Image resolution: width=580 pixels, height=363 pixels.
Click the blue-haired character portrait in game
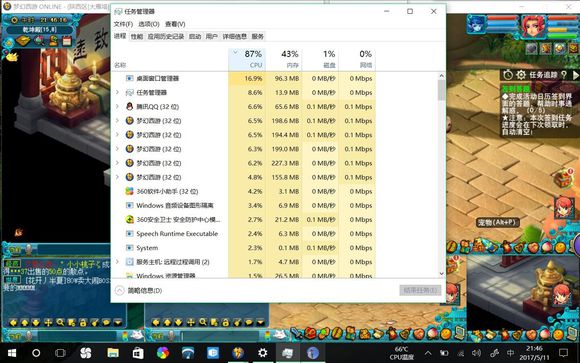click(x=476, y=24)
